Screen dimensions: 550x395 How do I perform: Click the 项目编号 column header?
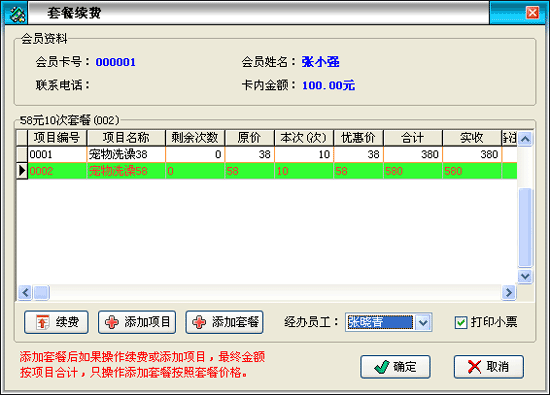click(x=57, y=138)
